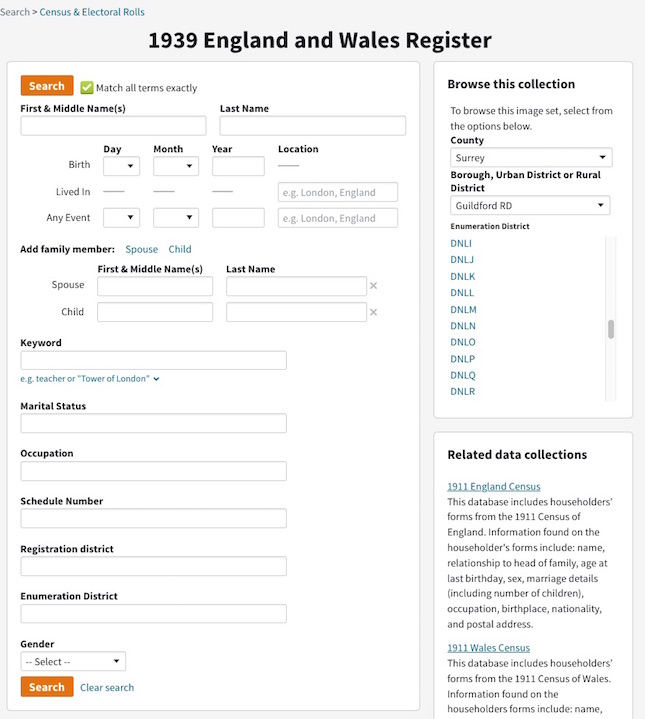
Task: Toggle the Match all terms exactly checkbox
Action: click(x=87, y=88)
